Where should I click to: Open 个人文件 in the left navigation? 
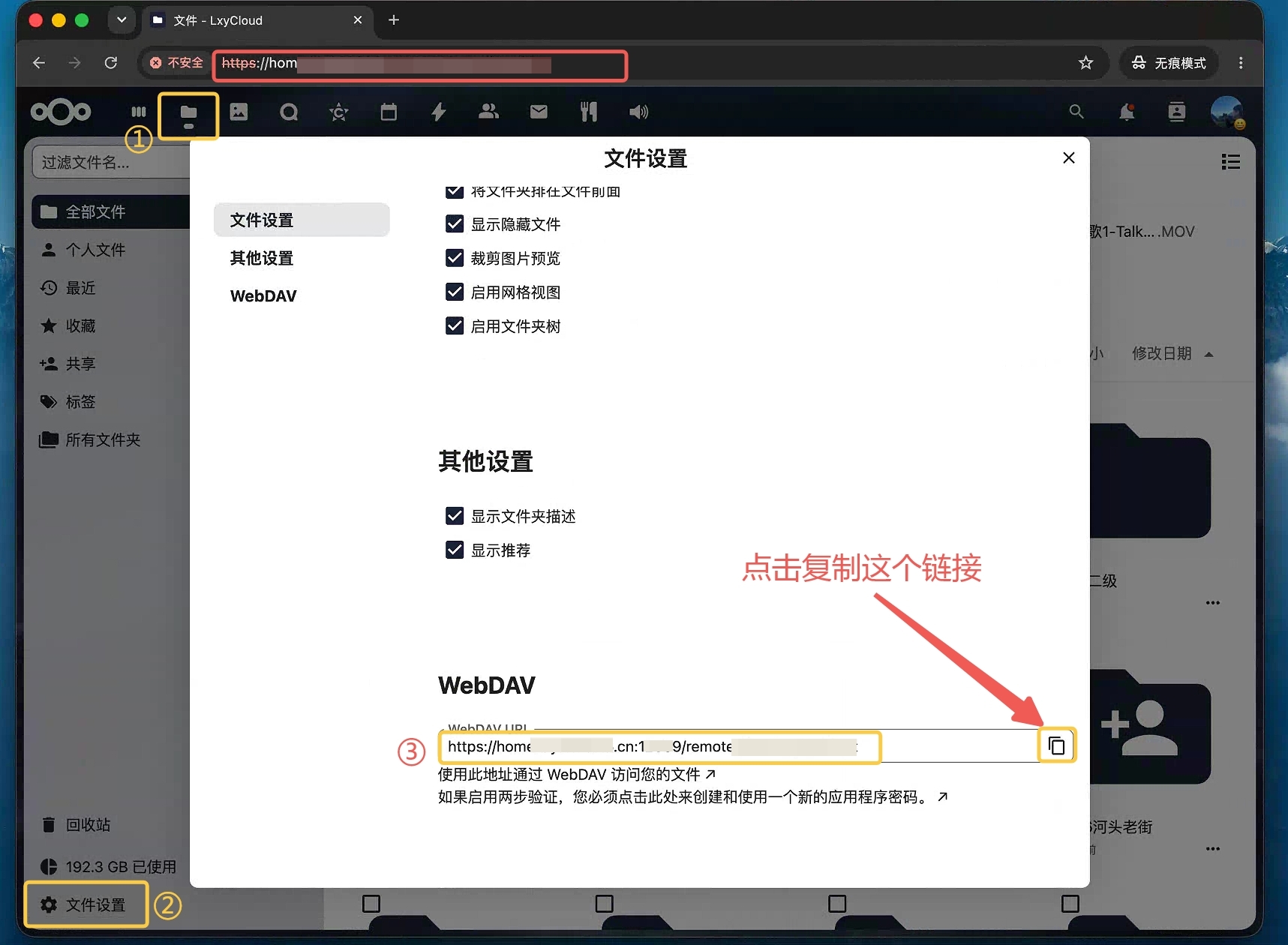111,250
